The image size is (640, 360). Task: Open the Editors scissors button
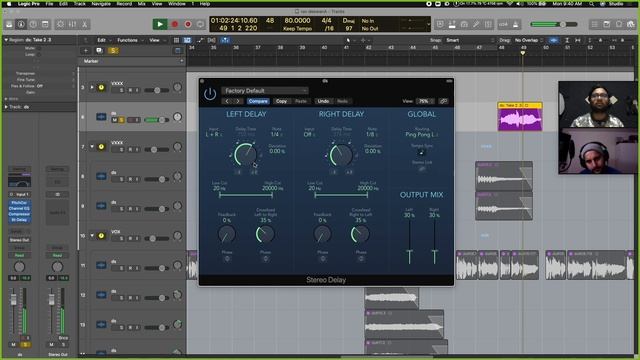click(x=84, y=24)
